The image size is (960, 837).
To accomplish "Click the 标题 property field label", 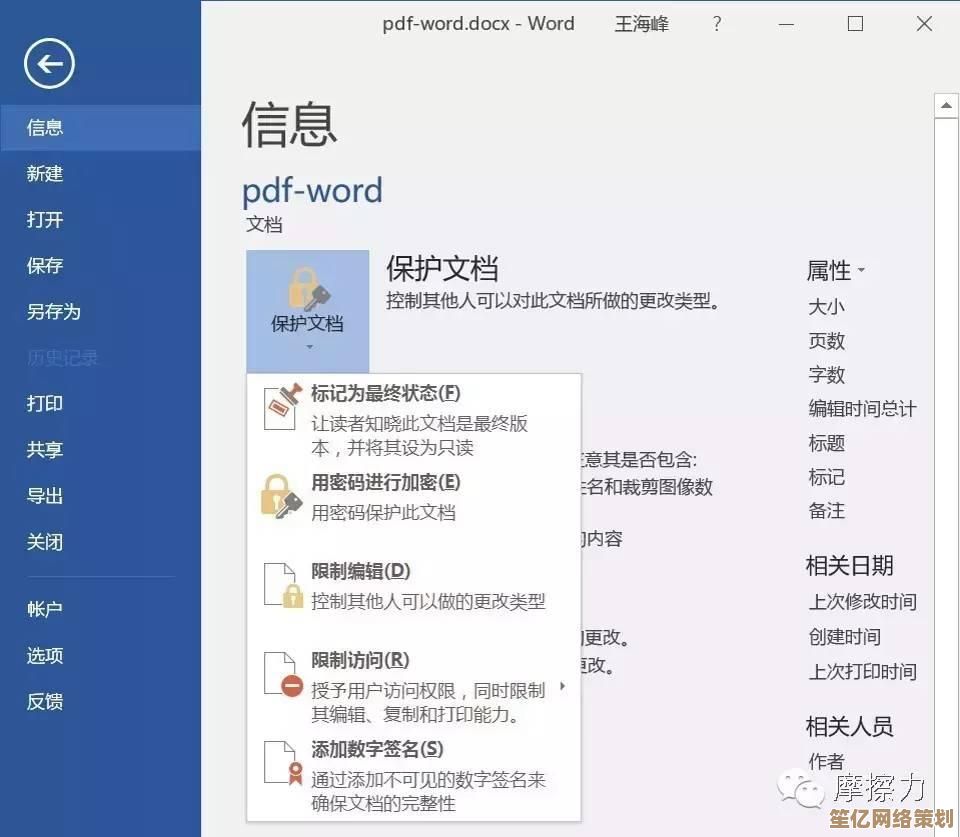I will [x=827, y=443].
